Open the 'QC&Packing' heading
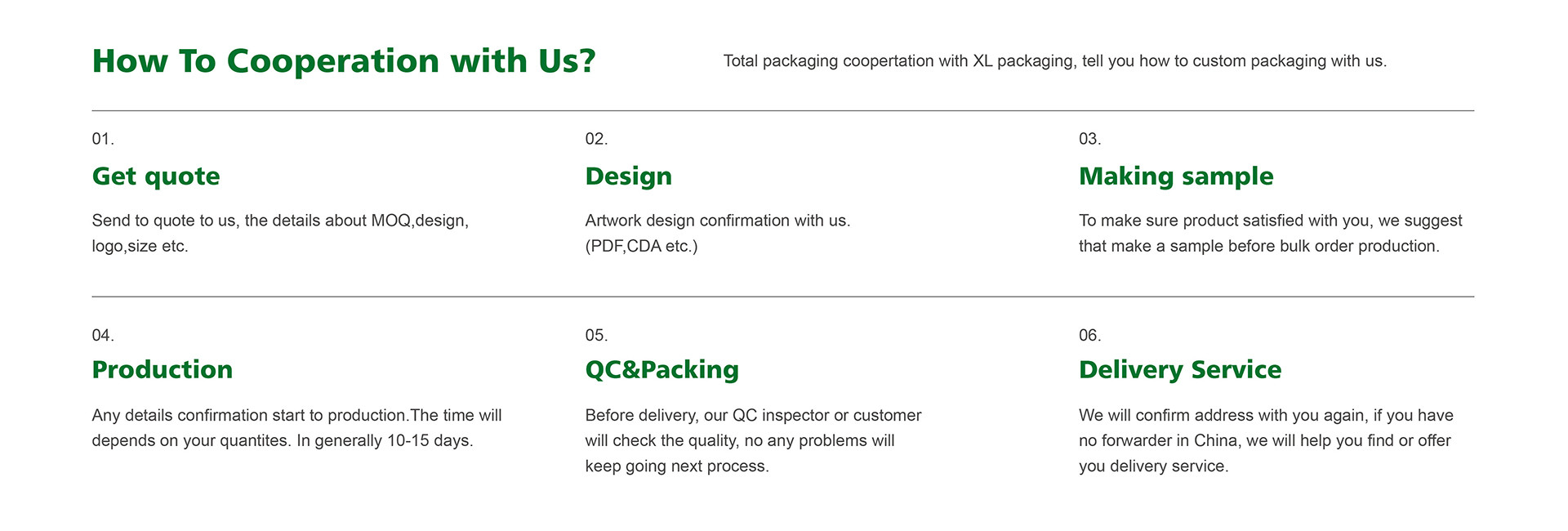The height and width of the screenshot is (531, 1568). pyautogui.click(x=662, y=369)
